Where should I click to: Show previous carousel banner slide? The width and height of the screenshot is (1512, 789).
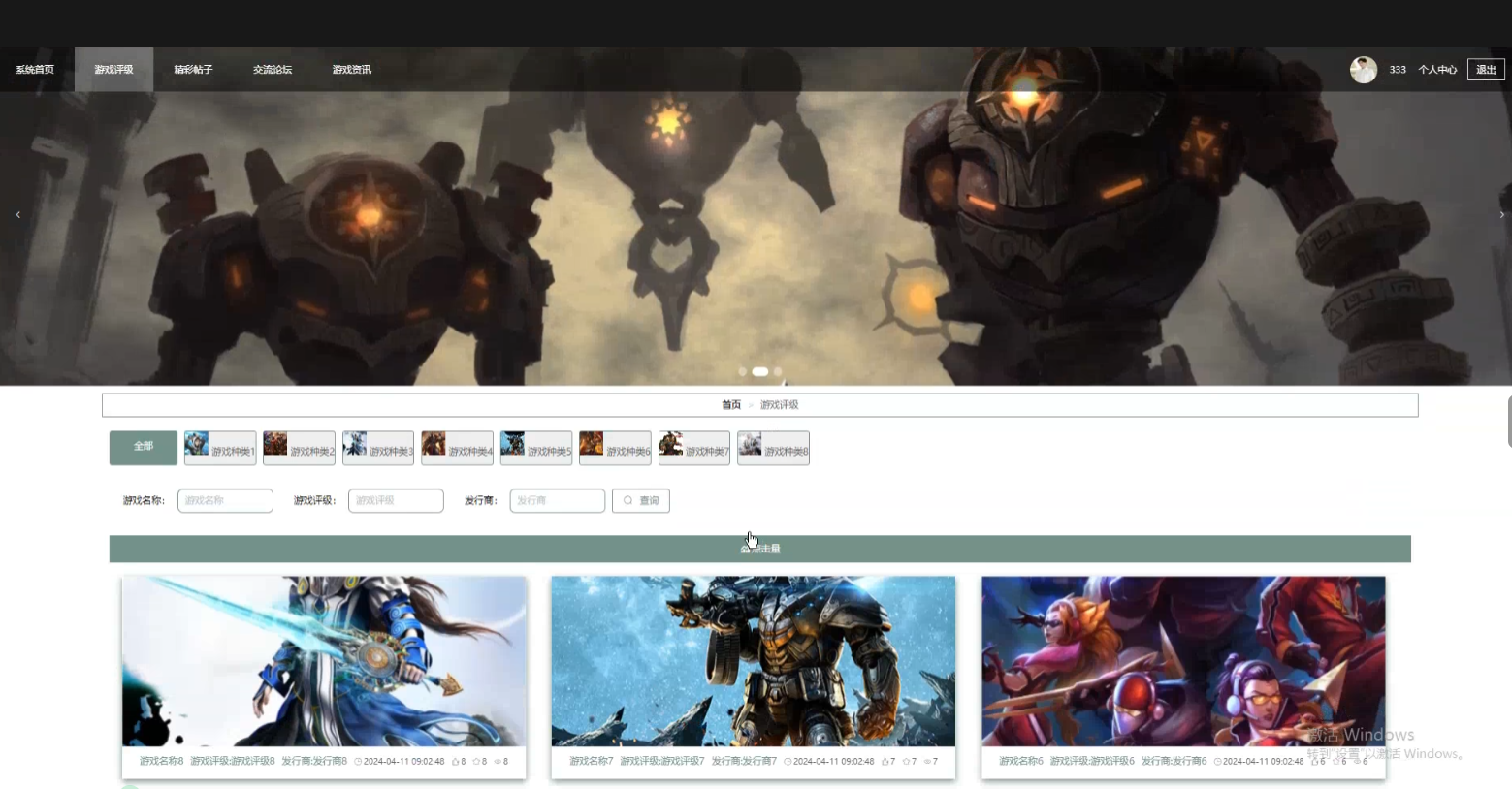[x=17, y=214]
